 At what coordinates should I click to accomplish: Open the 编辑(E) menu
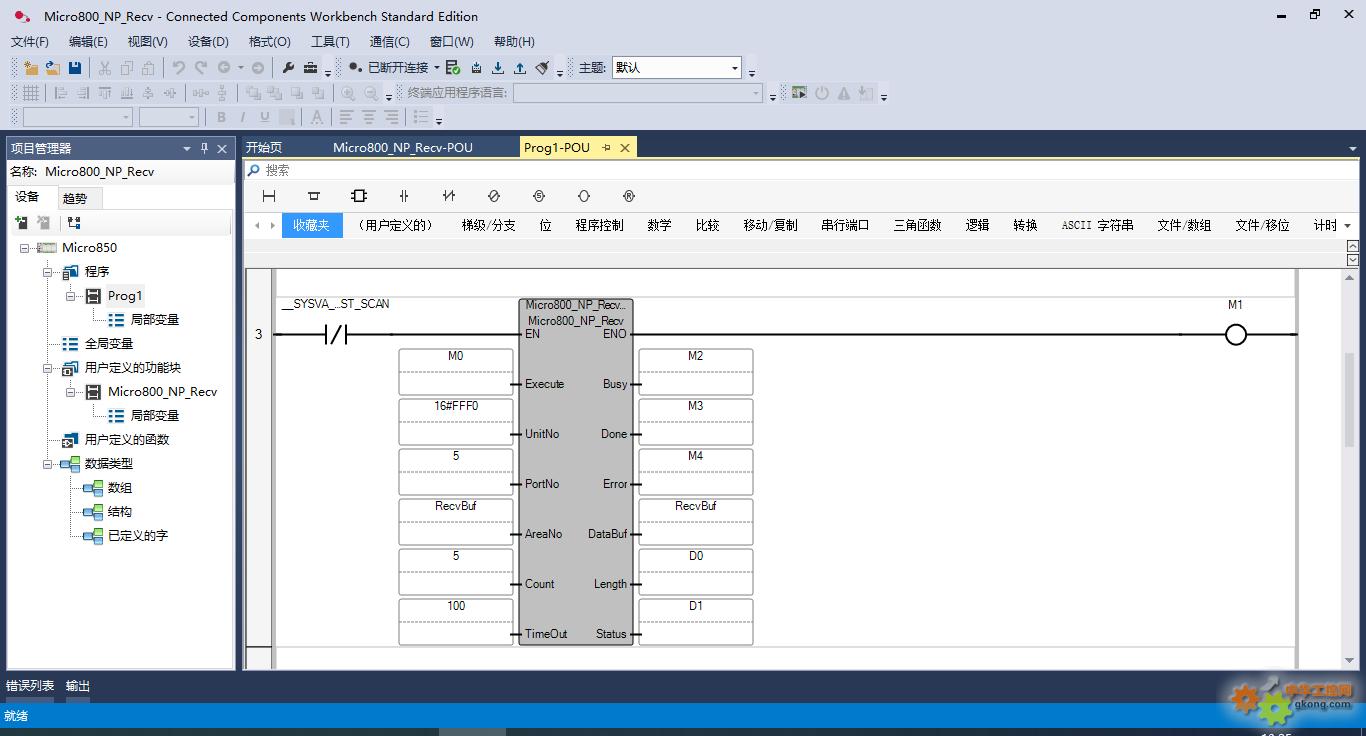(x=88, y=42)
